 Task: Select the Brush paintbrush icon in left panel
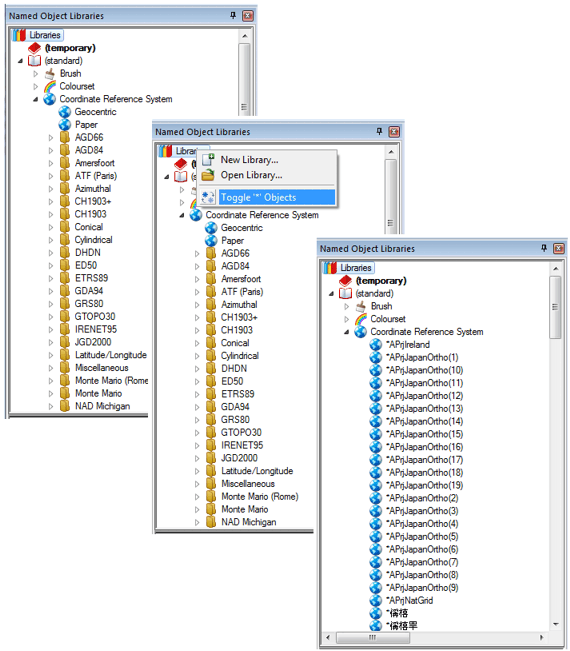coord(50,73)
